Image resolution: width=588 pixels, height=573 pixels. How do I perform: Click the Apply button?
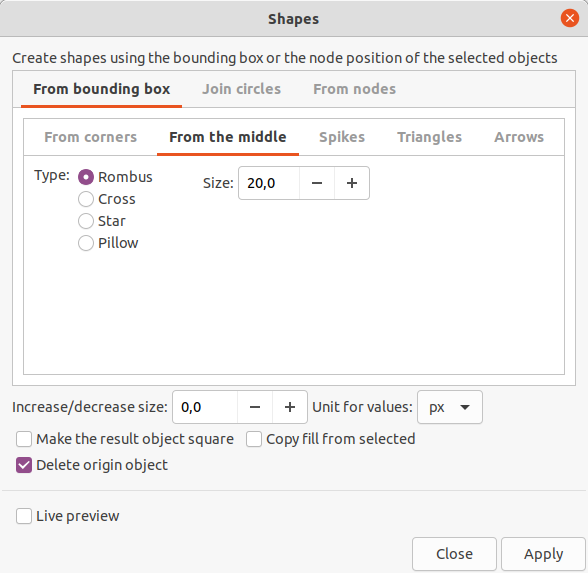pyautogui.click(x=543, y=554)
